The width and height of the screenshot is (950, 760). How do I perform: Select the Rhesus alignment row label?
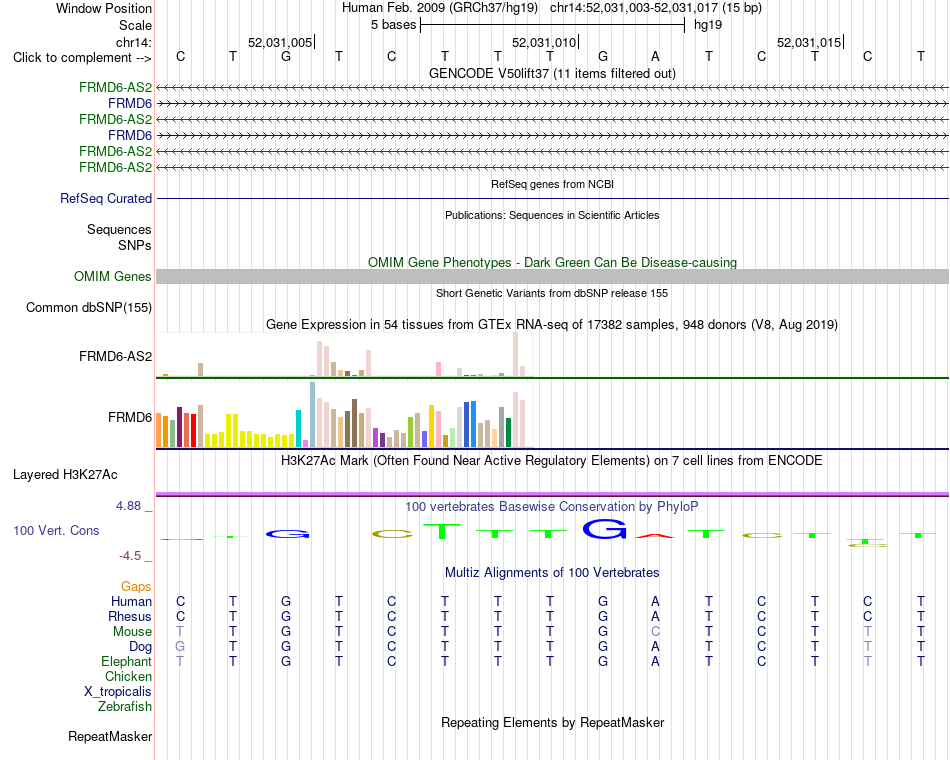[x=130, y=616]
